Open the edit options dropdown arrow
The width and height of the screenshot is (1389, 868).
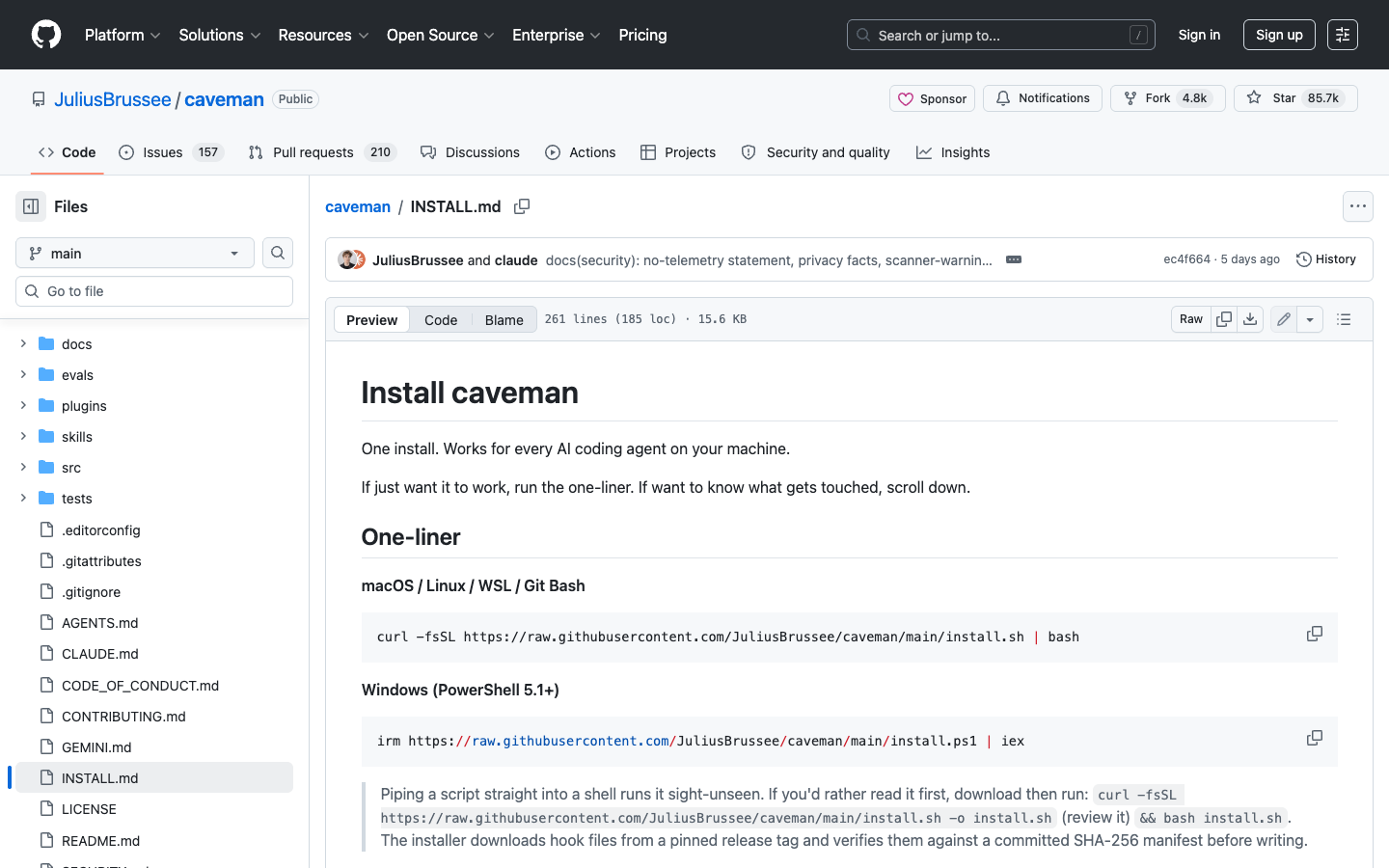point(1310,319)
